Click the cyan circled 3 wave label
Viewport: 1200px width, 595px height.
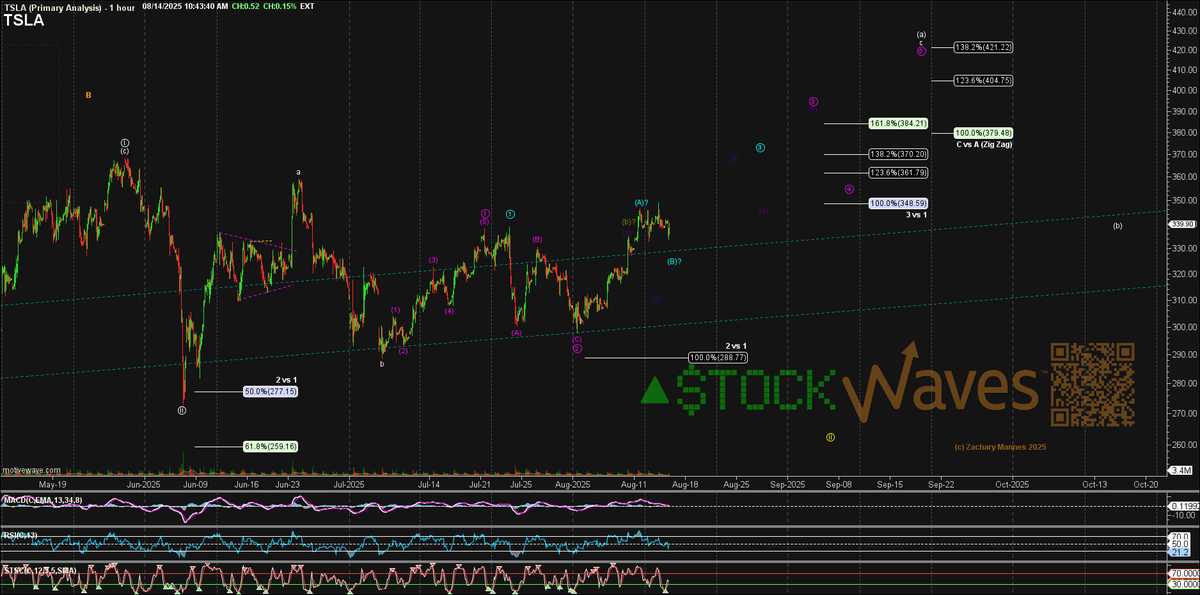pyautogui.click(x=760, y=148)
